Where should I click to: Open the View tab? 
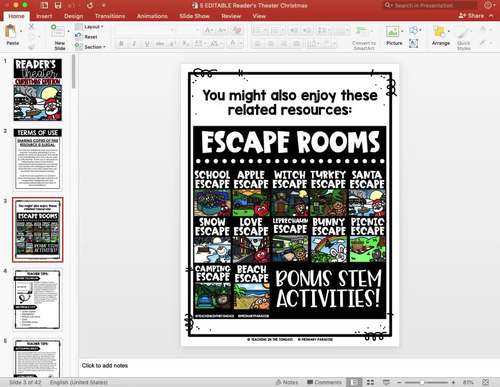pyautogui.click(x=259, y=16)
